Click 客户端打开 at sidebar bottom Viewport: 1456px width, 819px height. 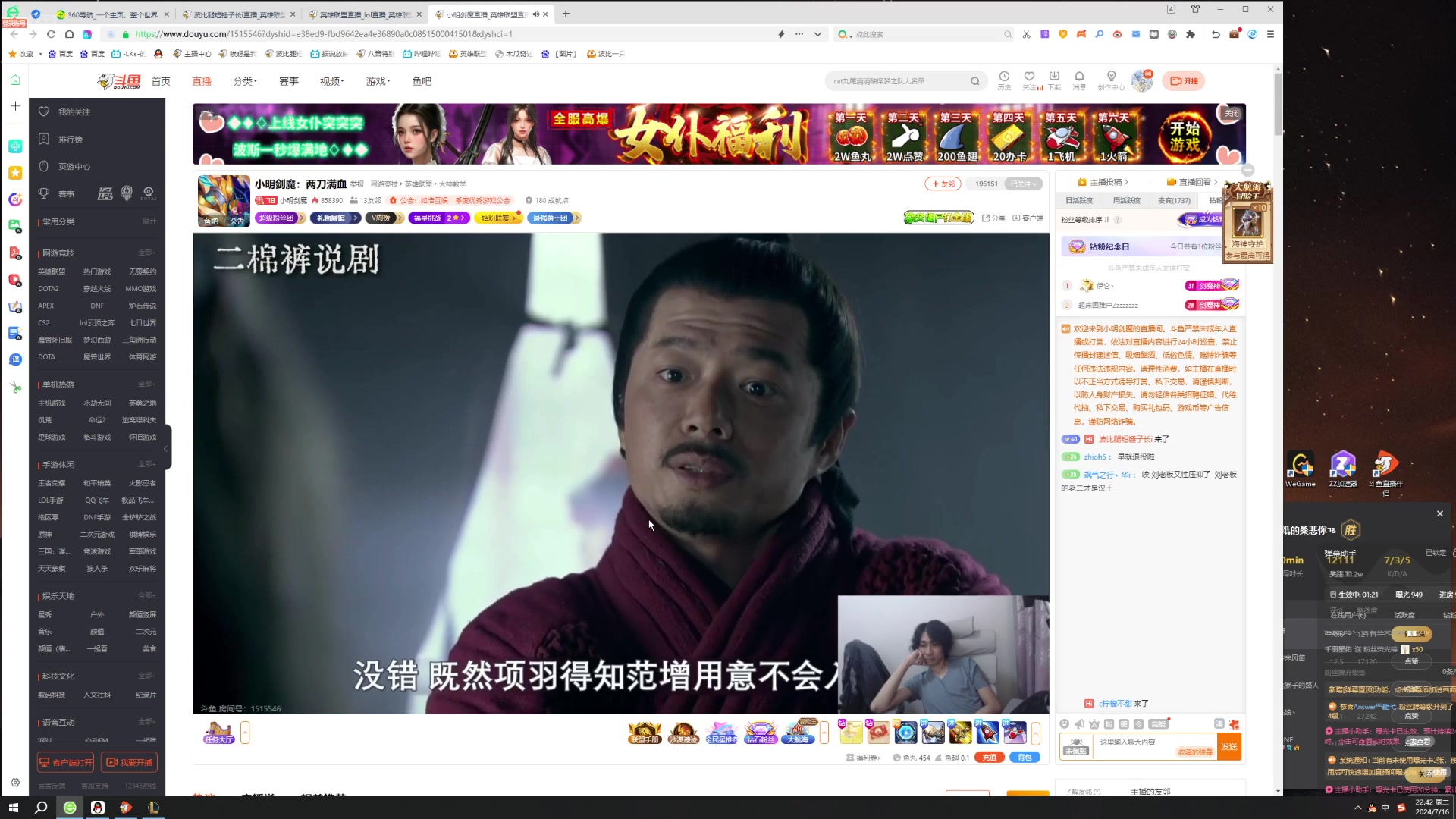pyautogui.click(x=66, y=762)
